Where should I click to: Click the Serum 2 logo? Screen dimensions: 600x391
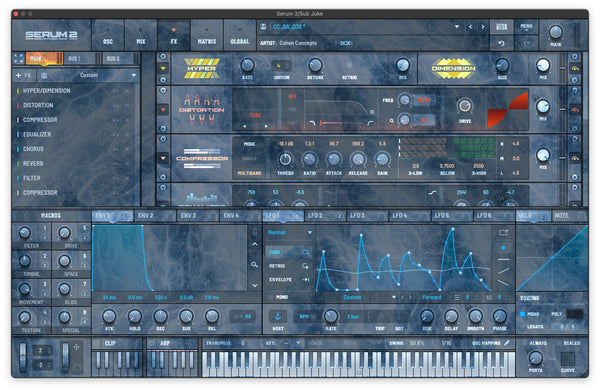tap(51, 35)
